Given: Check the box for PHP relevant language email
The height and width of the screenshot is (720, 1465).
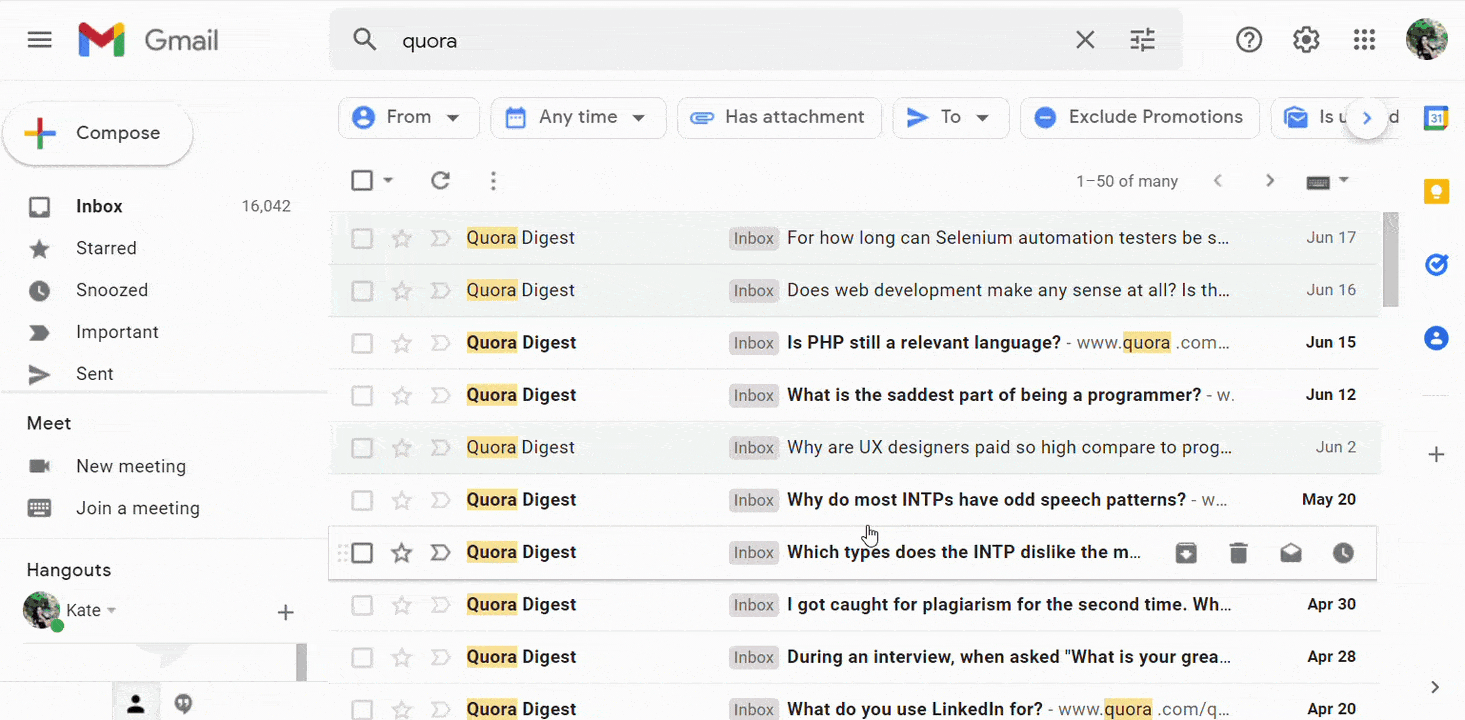Looking at the screenshot, I should 362,343.
